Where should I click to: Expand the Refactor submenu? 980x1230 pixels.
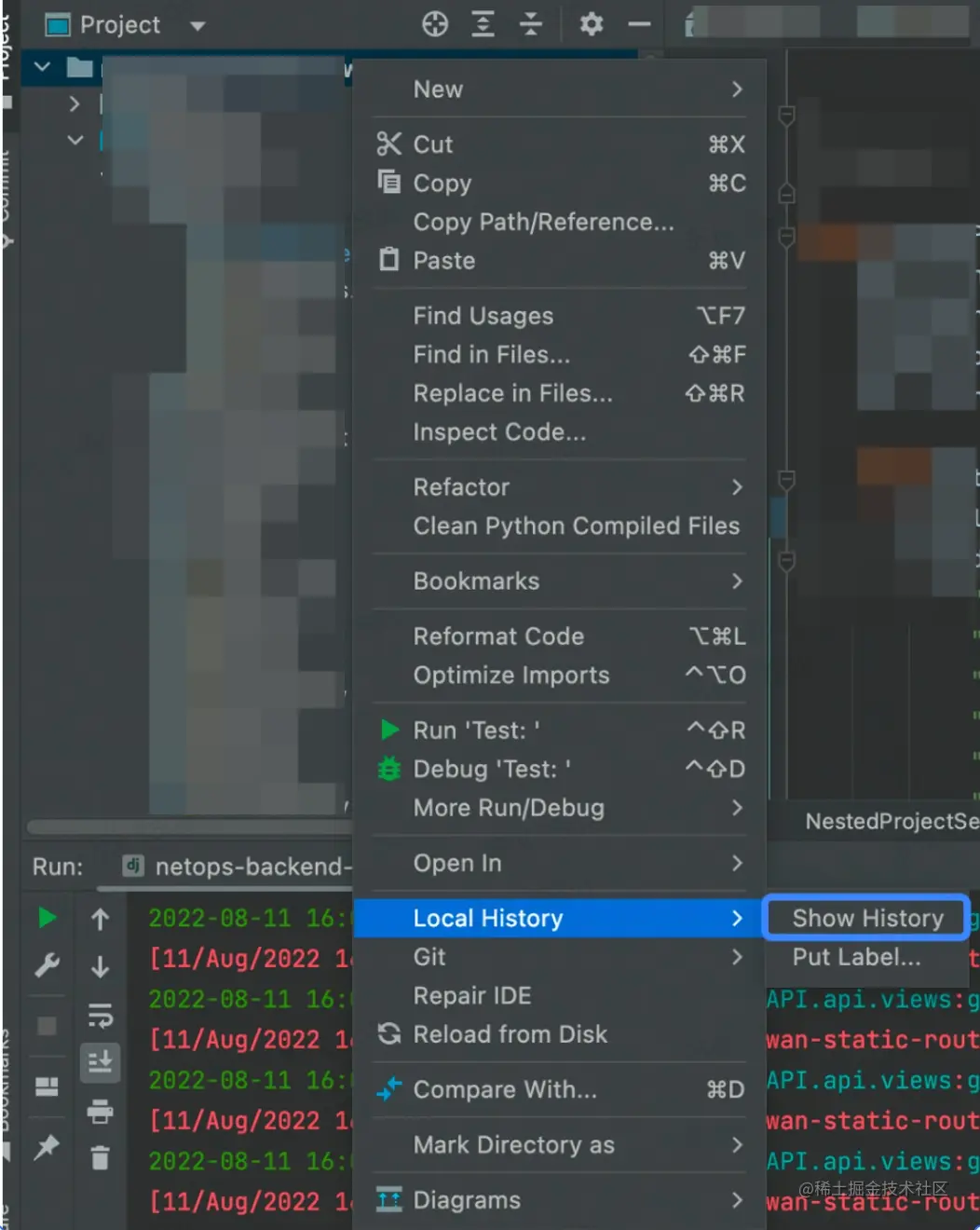tap(559, 487)
